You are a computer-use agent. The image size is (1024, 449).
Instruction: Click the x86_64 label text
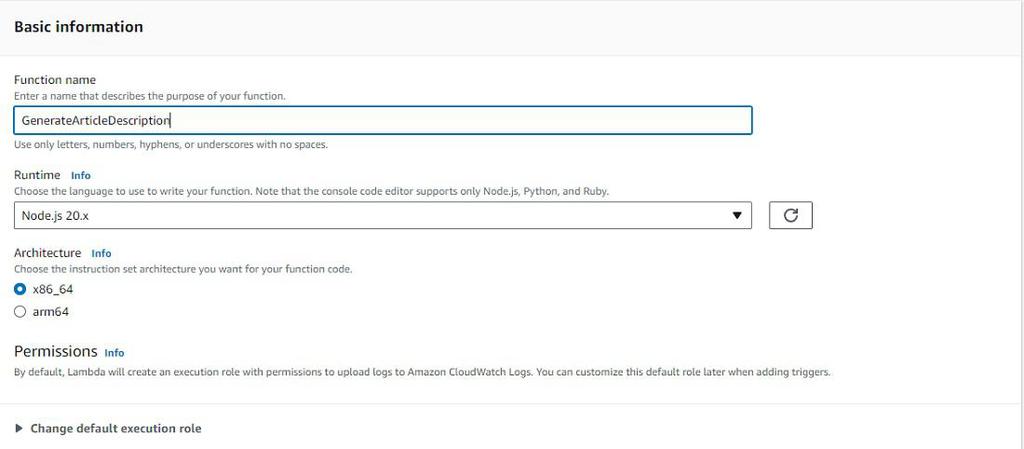click(53, 289)
